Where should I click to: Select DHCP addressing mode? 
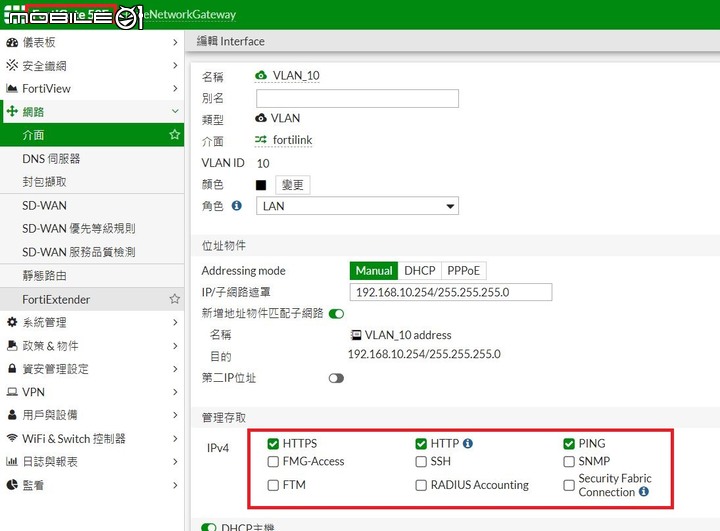click(420, 271)
